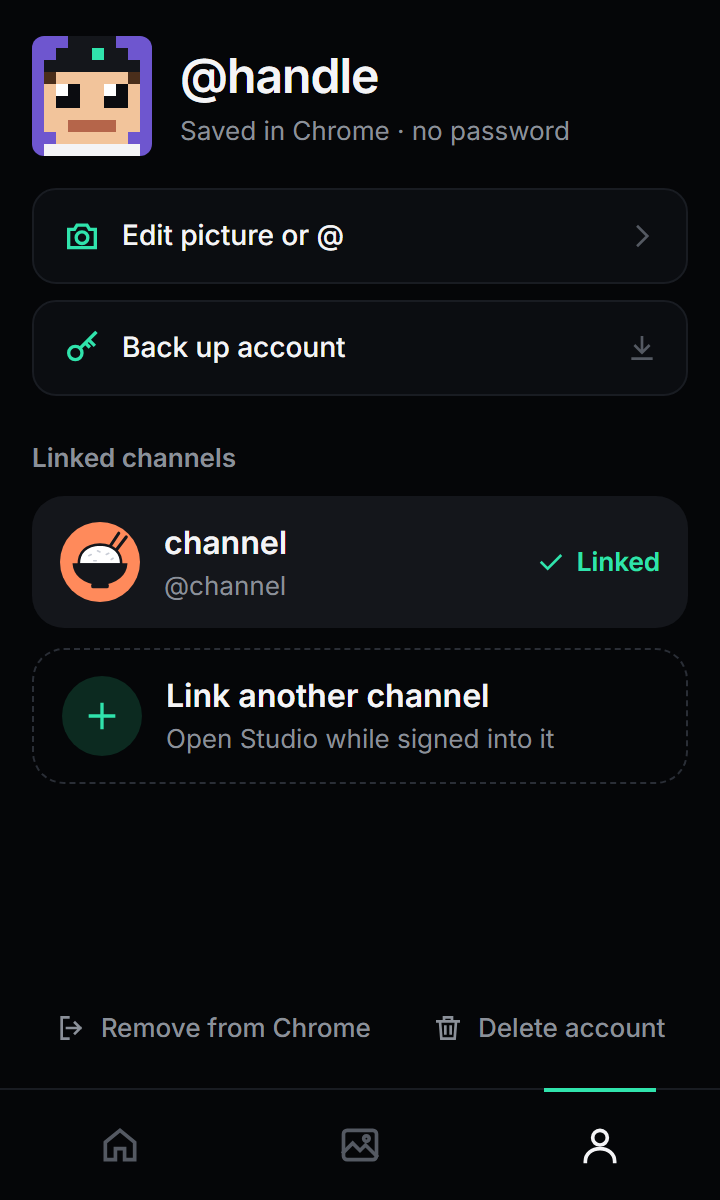
Task: Switch to the image gallery tab
Action: pos(360,1145)
